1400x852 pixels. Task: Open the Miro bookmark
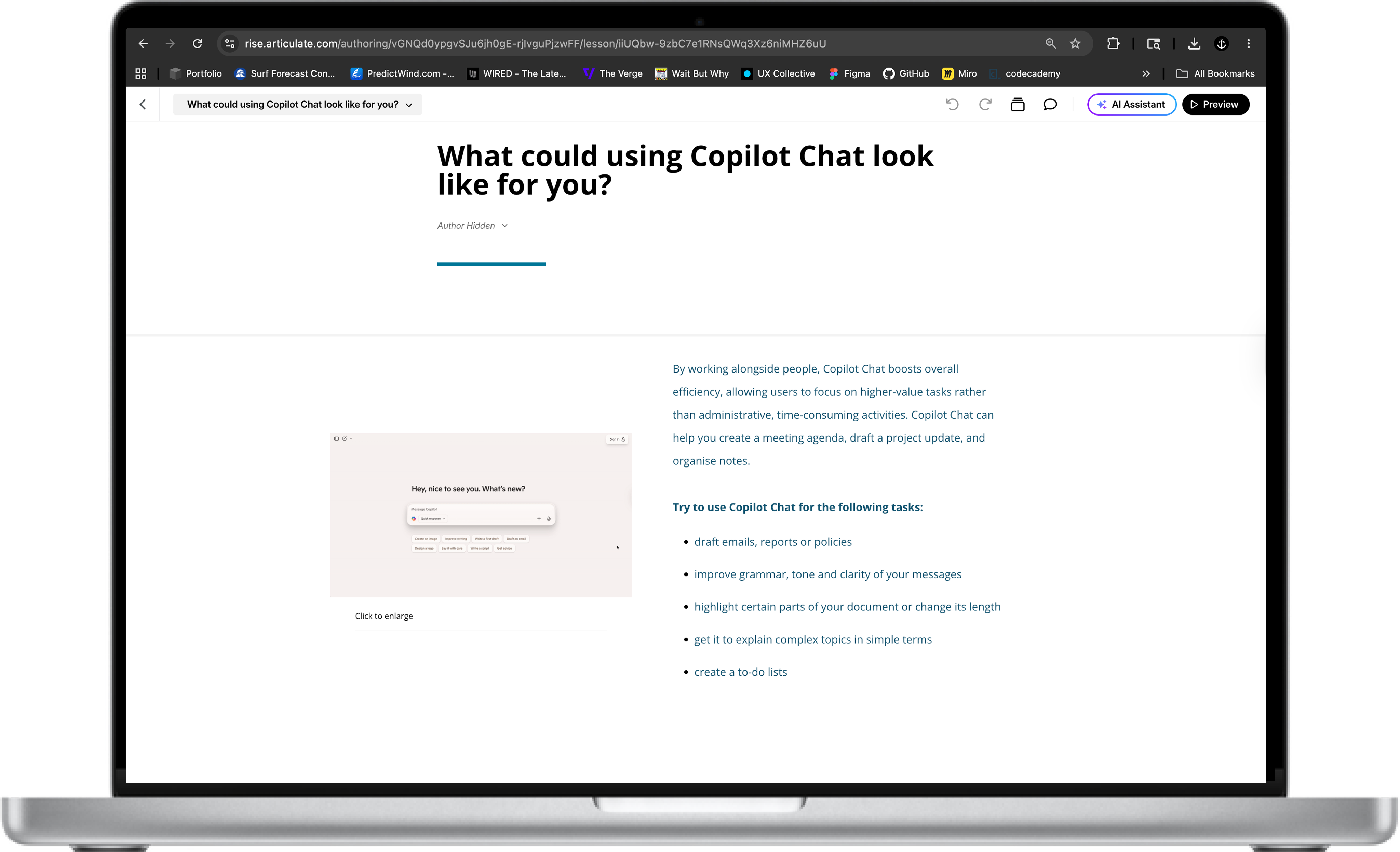click(959, 74)
